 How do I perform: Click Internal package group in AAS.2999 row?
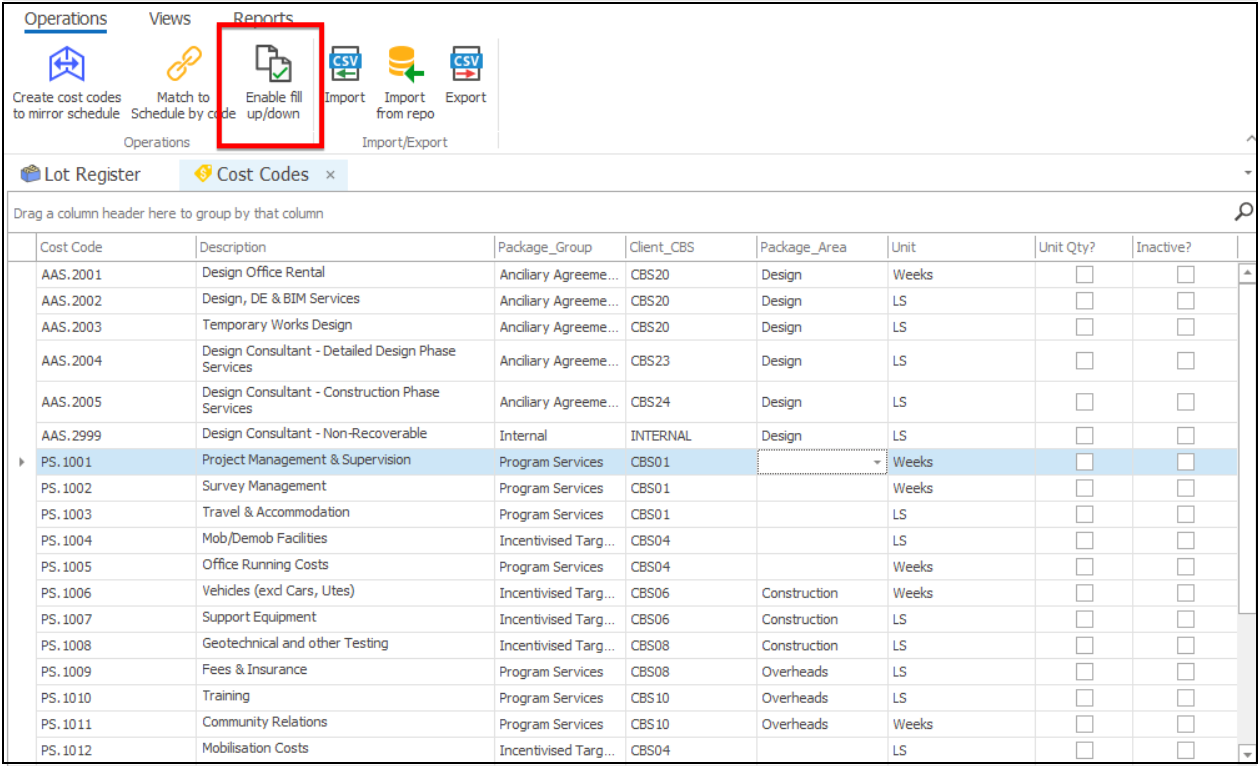click(559, 436)
